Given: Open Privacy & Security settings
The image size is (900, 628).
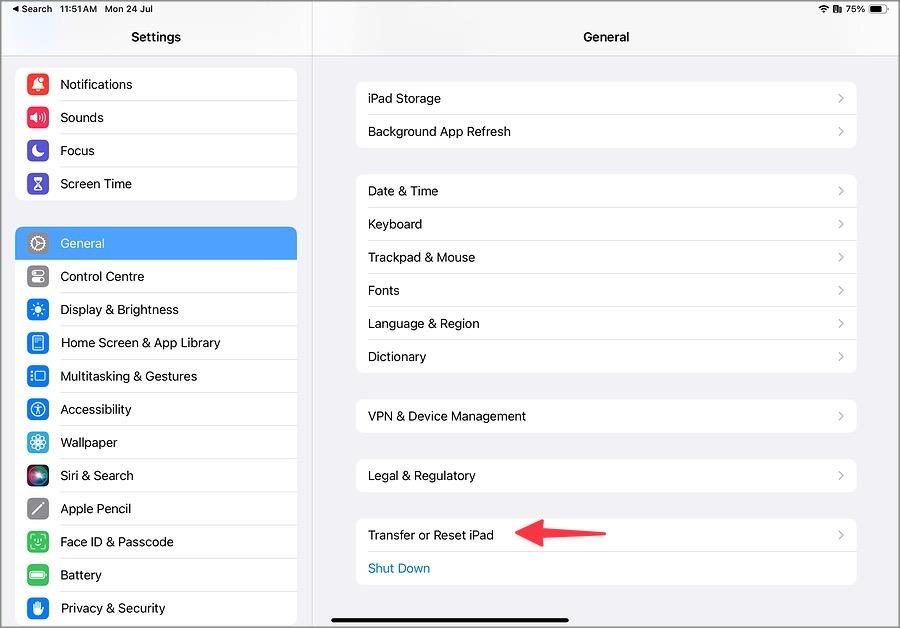Looking at the screenshot, I should click(x=156, y=608).
